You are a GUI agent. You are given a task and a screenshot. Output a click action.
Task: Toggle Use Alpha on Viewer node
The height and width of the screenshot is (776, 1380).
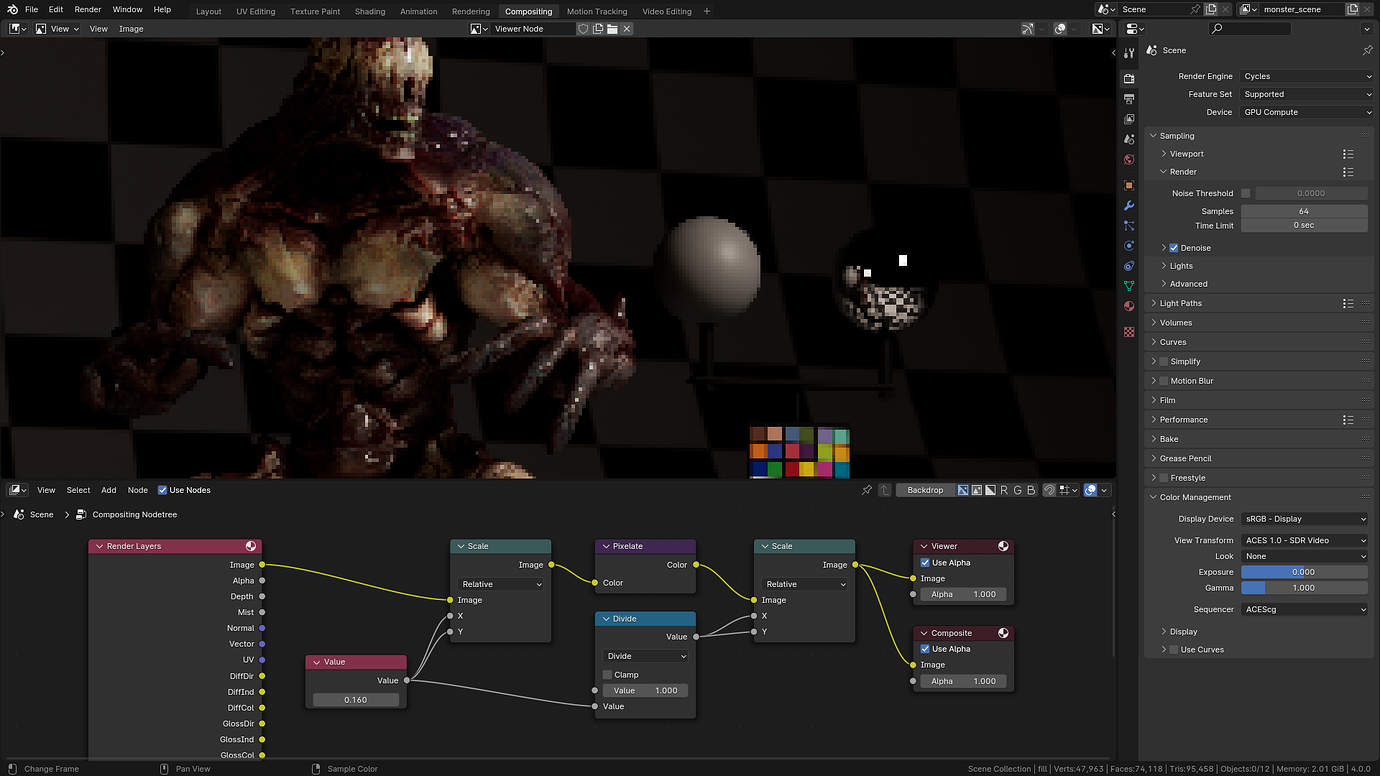925,563
